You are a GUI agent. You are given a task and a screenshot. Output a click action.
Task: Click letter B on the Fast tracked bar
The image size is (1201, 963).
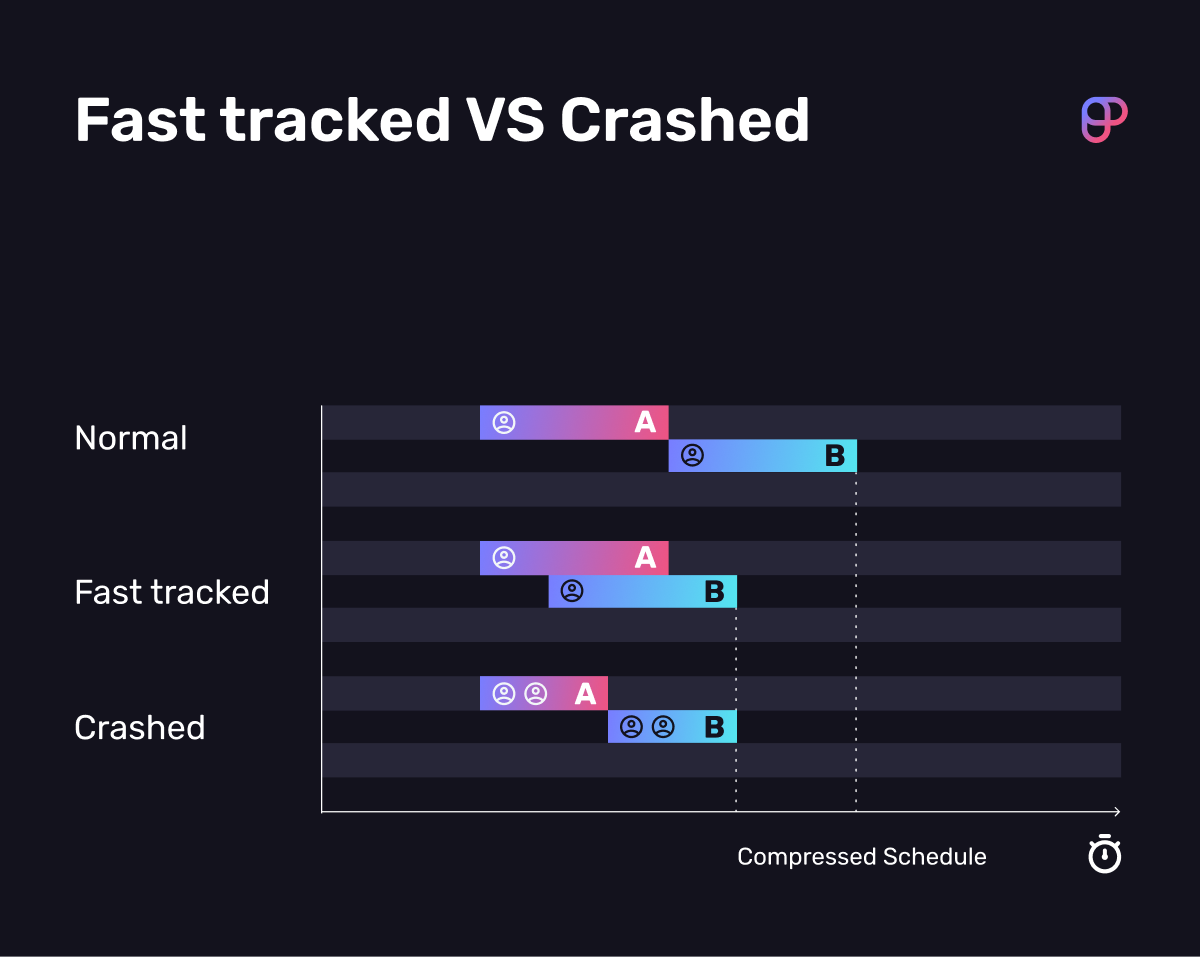(714, 592)
